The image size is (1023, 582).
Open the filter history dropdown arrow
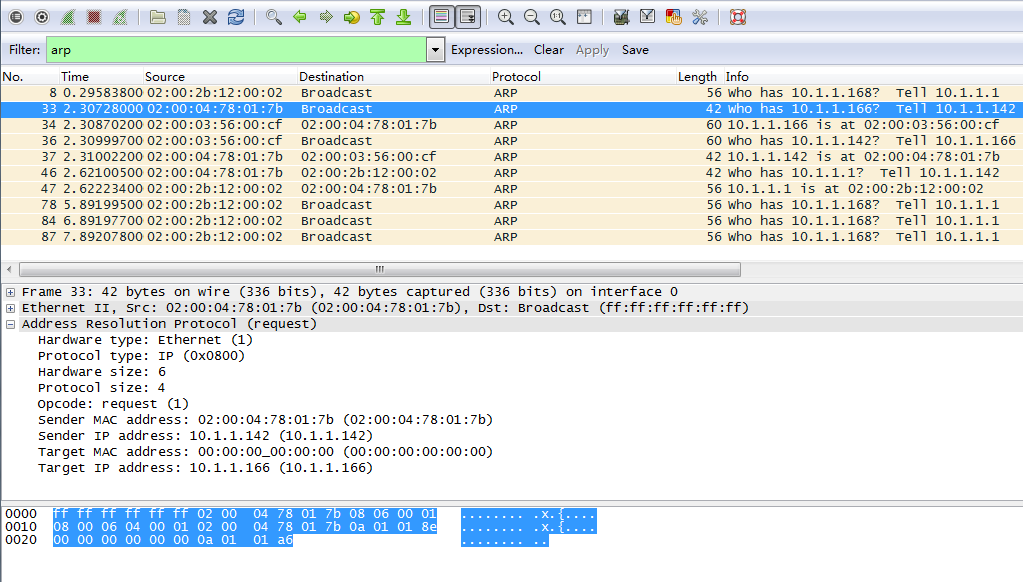point(435,50)
